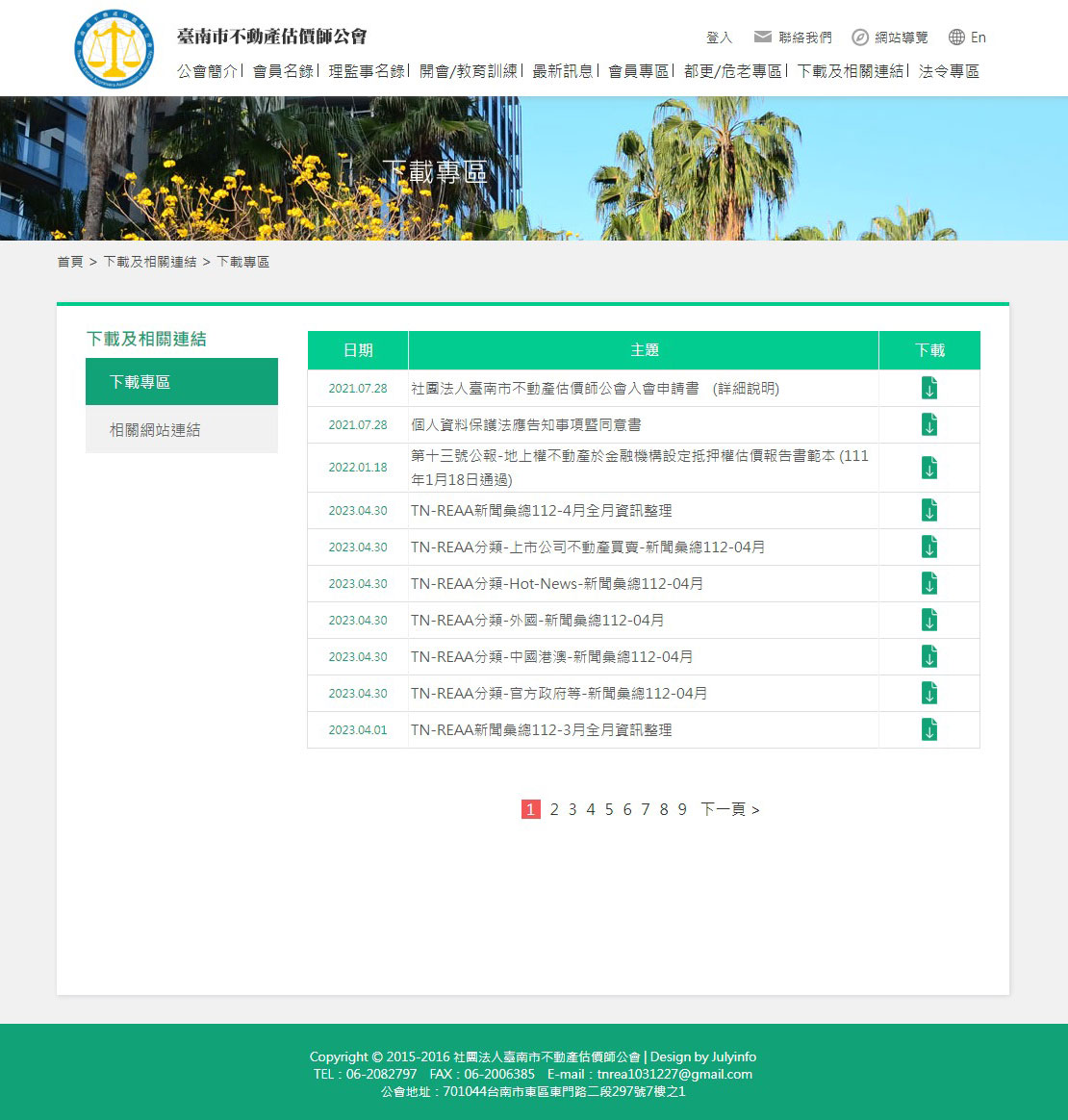Click download icon for 2023.04.01 entry
The height and width of the screenshot is (1120, 1068).
[928, 730]
